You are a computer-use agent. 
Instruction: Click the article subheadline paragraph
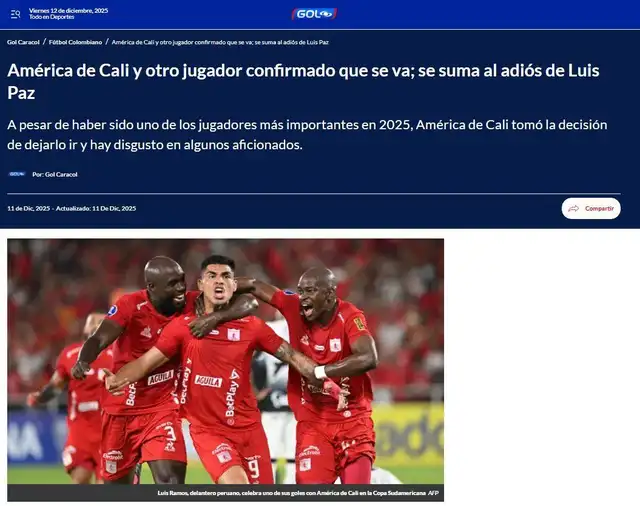click(307, 135)
